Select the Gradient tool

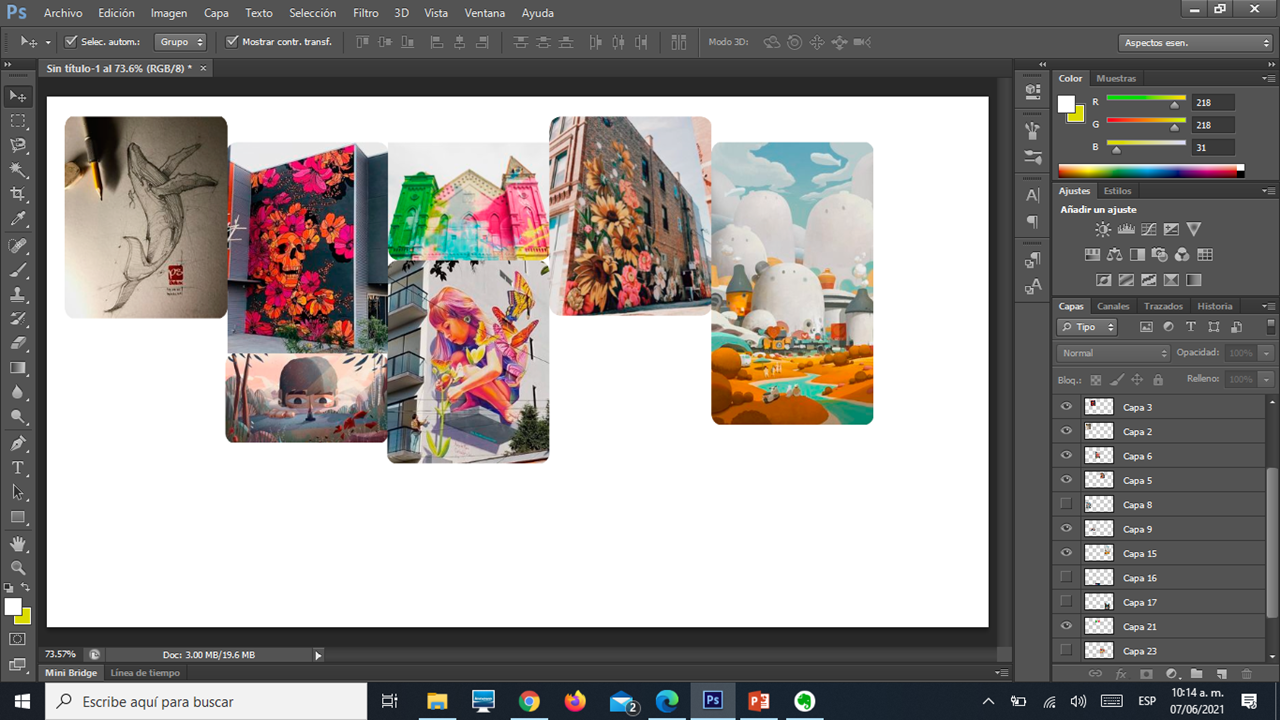pos(18,368)
